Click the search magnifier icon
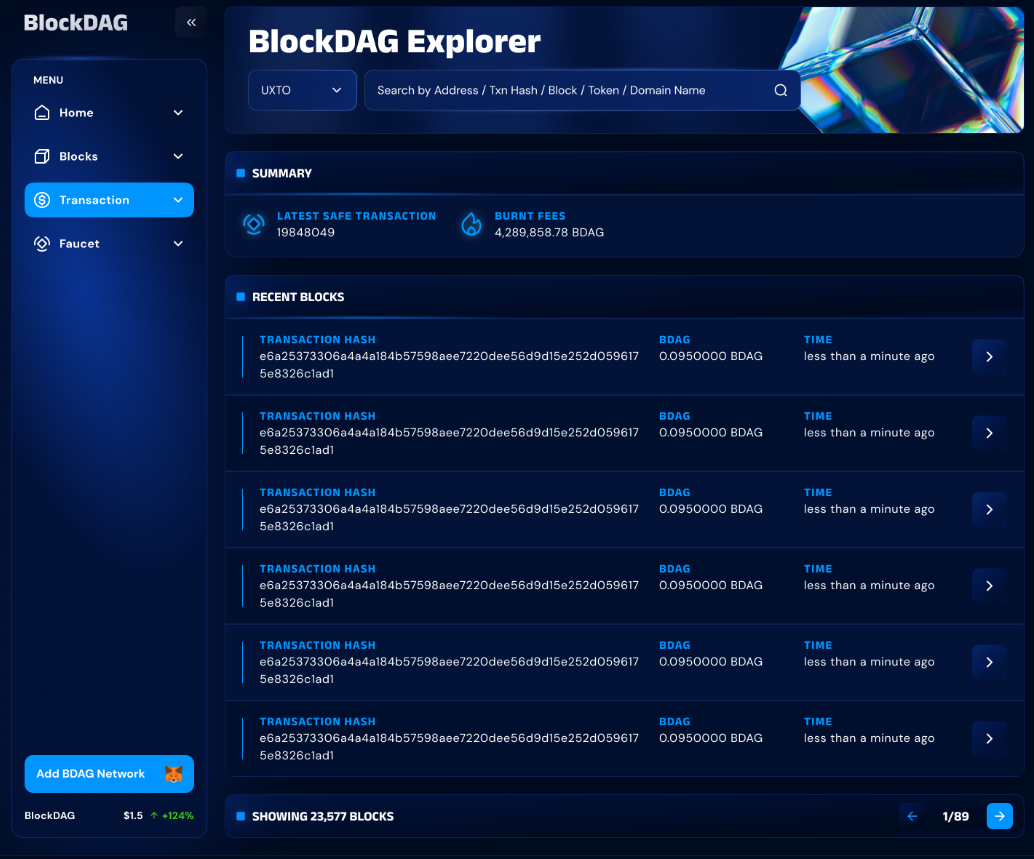 tap(781, 90)
